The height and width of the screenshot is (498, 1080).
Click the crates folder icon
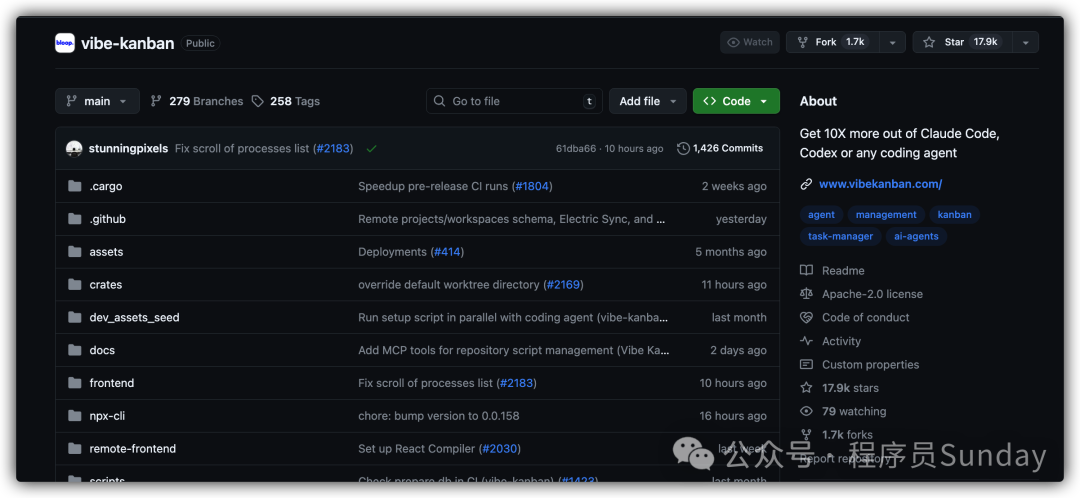74,284
